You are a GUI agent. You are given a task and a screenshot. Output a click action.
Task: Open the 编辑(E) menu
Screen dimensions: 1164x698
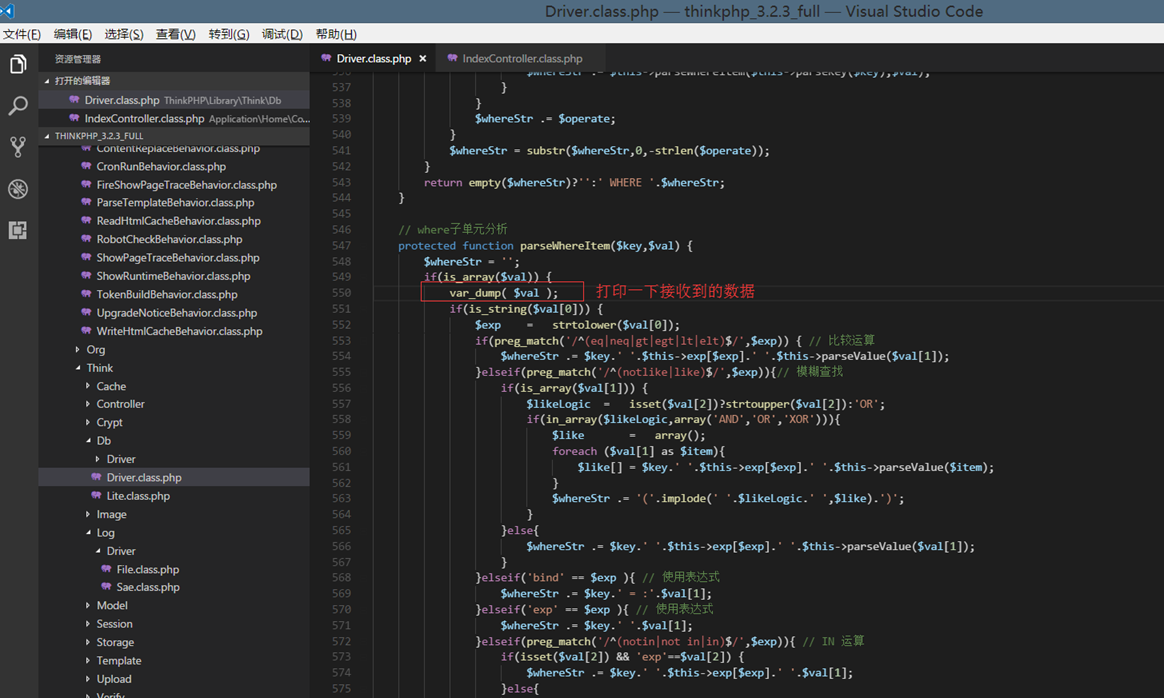tap(73, 34)
